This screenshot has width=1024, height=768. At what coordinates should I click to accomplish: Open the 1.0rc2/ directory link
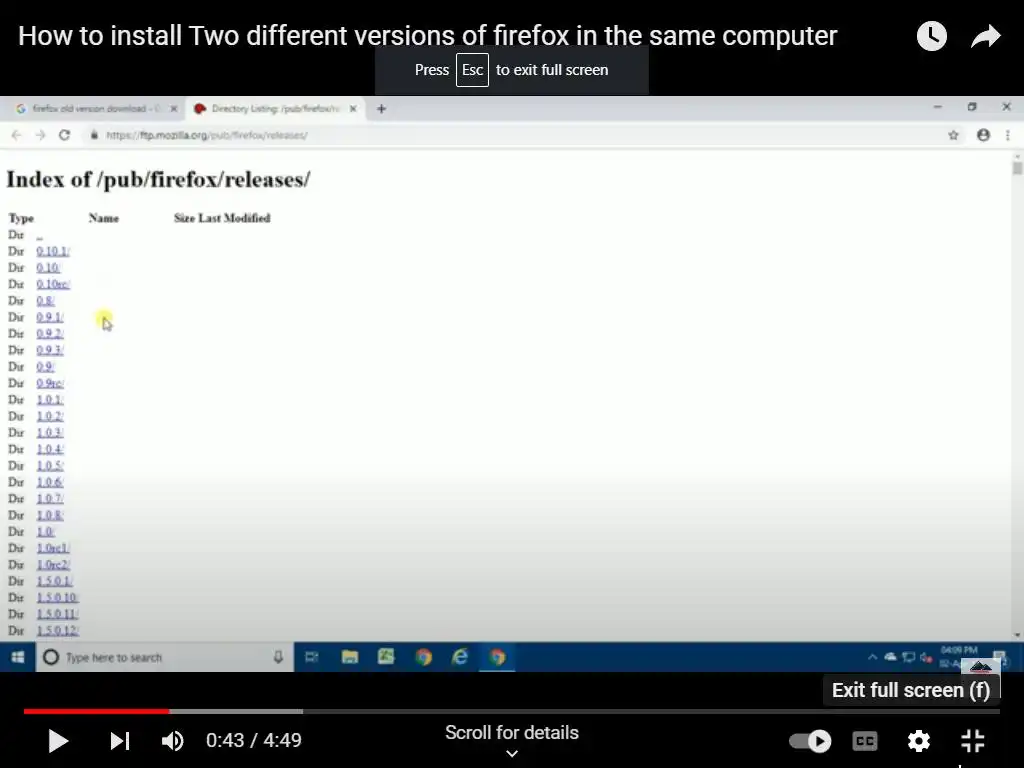pos(53,564)
